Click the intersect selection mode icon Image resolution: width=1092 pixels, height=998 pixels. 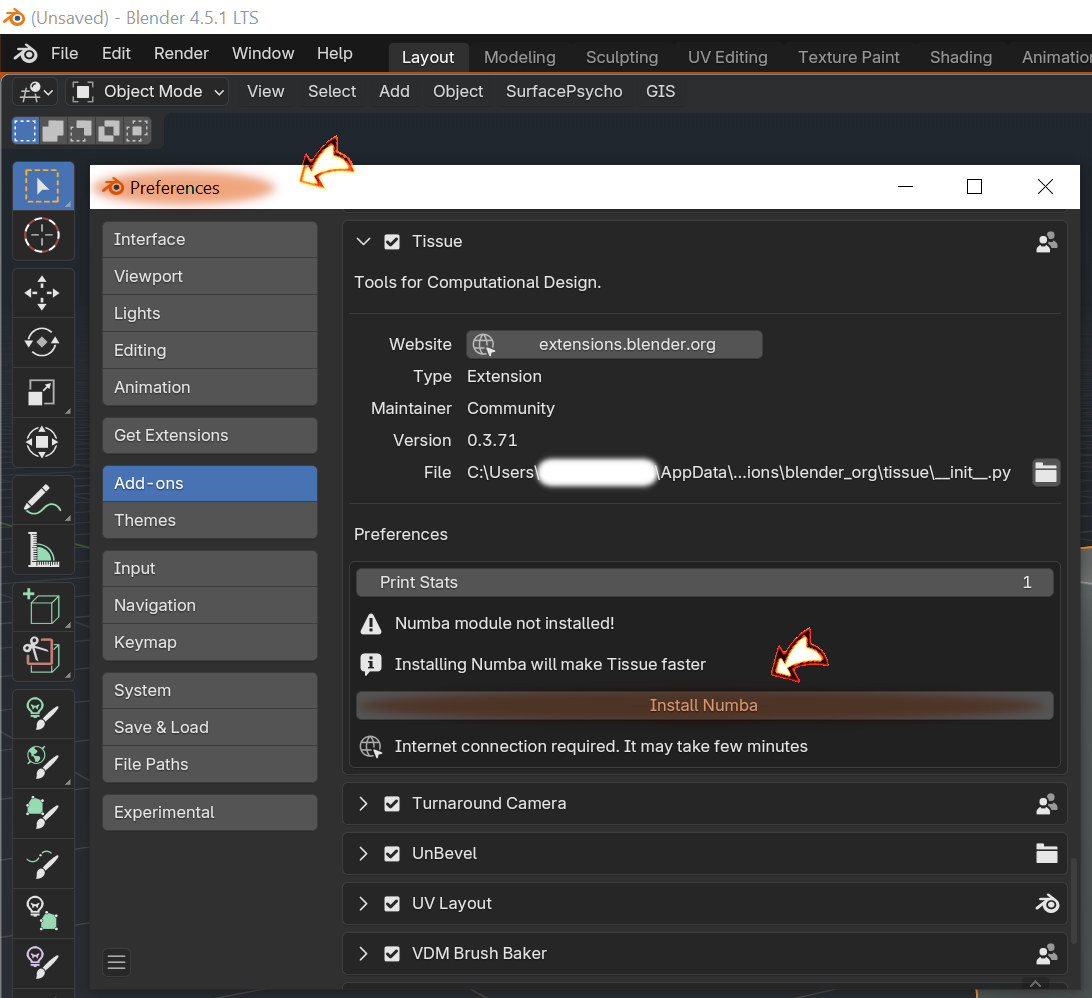point(137,130)
